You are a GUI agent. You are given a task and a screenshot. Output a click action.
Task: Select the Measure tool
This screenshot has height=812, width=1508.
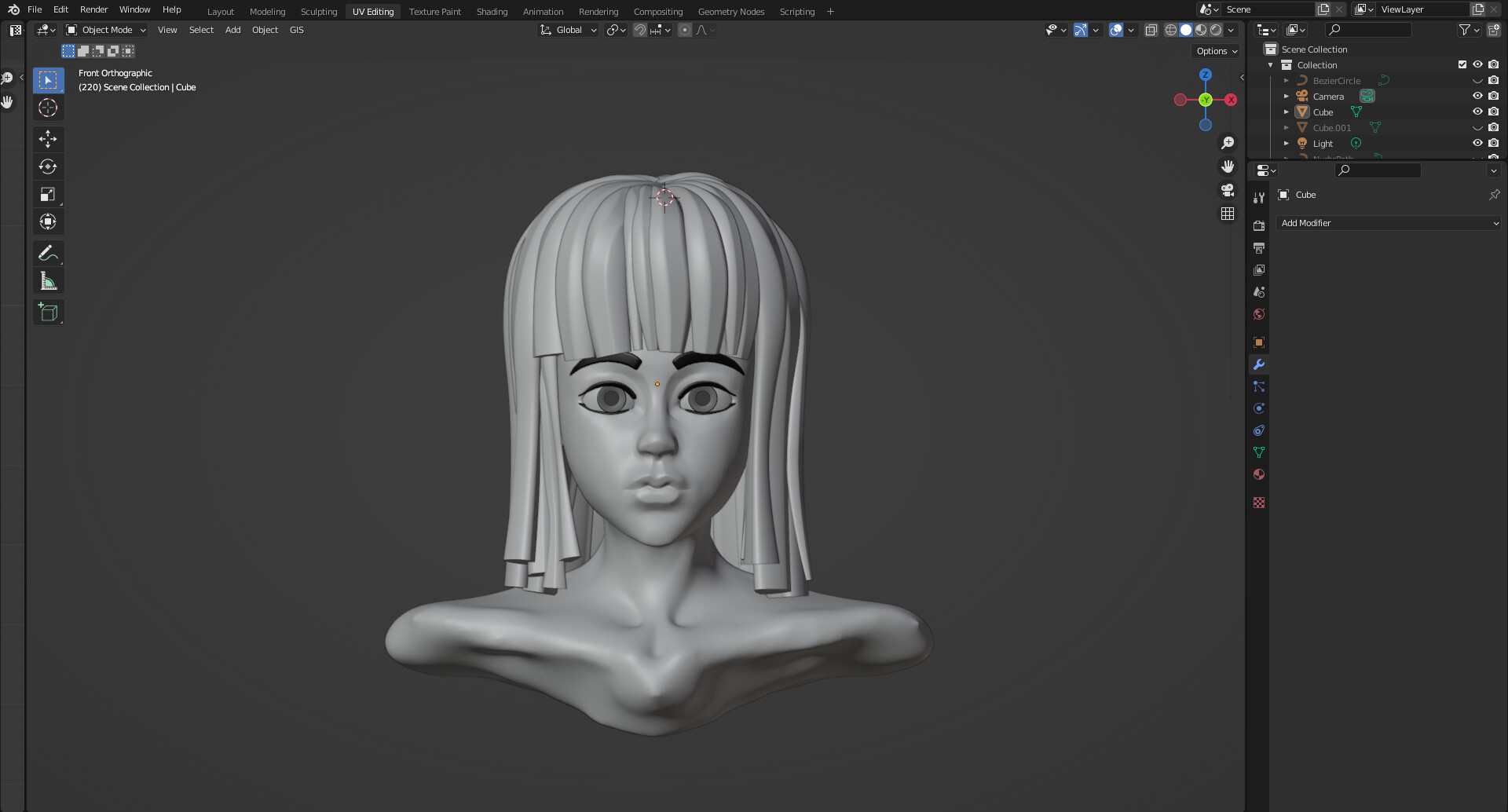(48, 280)
